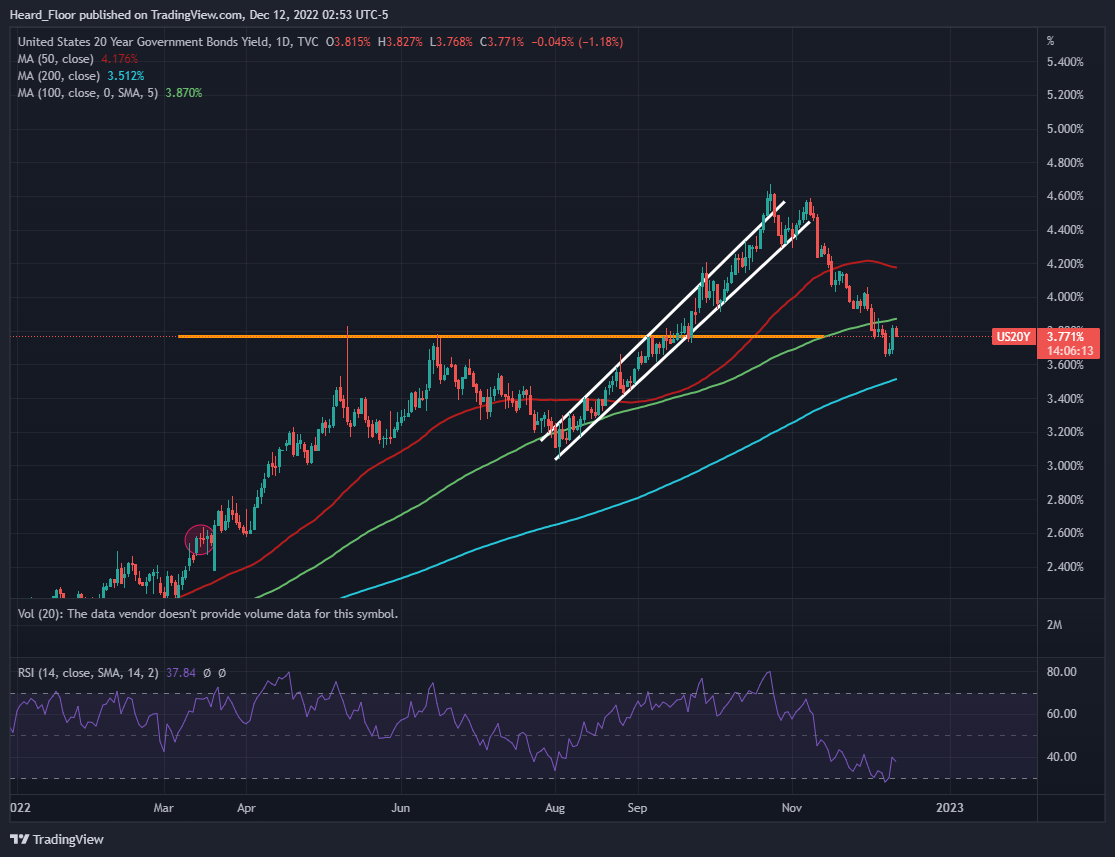Click the MA 100 value 3.870%
Viewport: 1115px width, 857px height.
[183, 93]
